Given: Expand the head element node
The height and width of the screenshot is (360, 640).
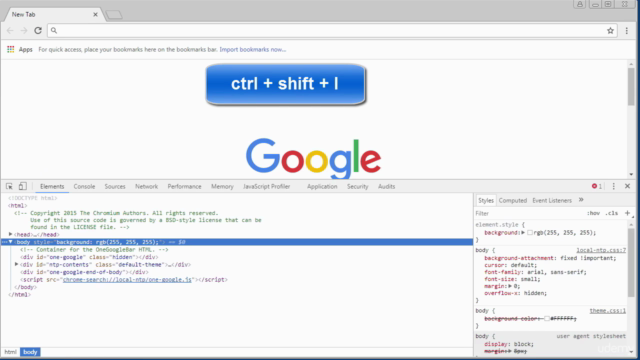Looking at the screenshot, I should coord(11,234).
